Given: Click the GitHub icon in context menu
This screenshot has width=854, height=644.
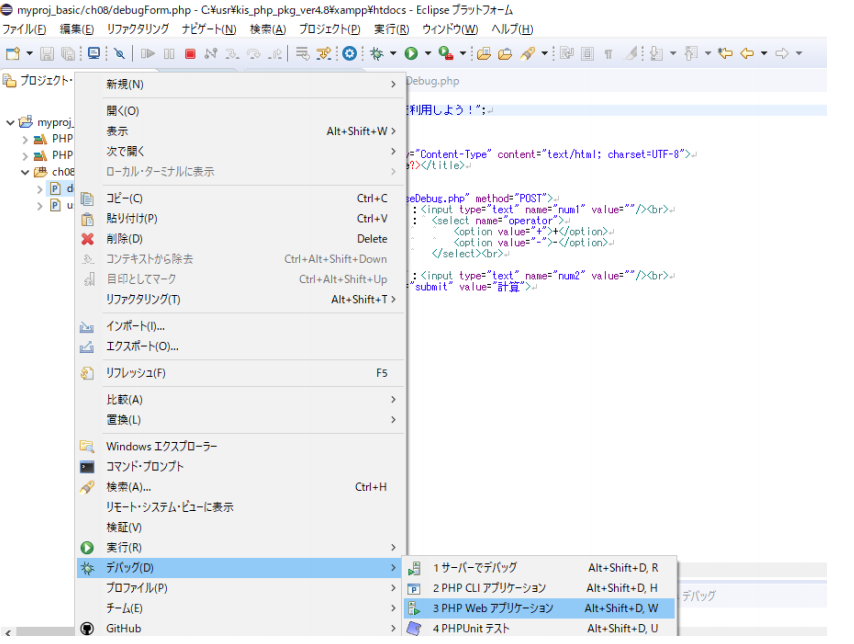Looking at the screenshot, I should [x=87, y=629].
